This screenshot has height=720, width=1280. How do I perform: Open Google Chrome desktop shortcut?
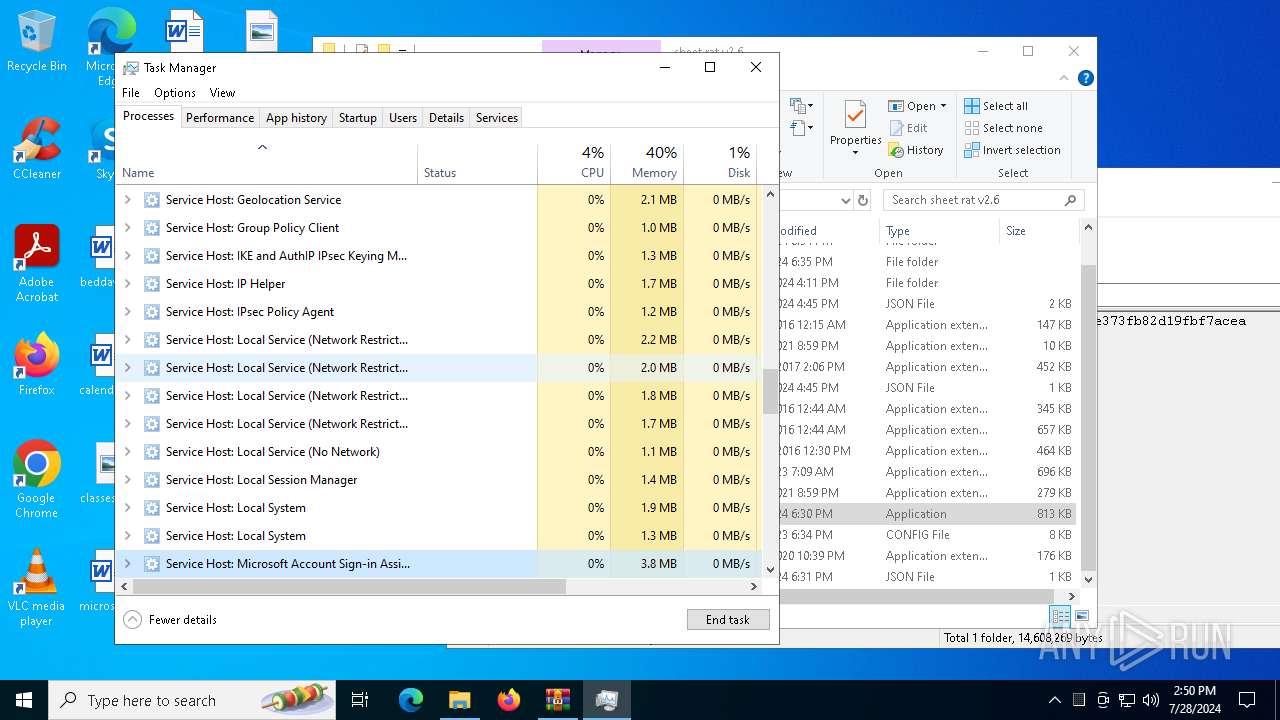37,480
